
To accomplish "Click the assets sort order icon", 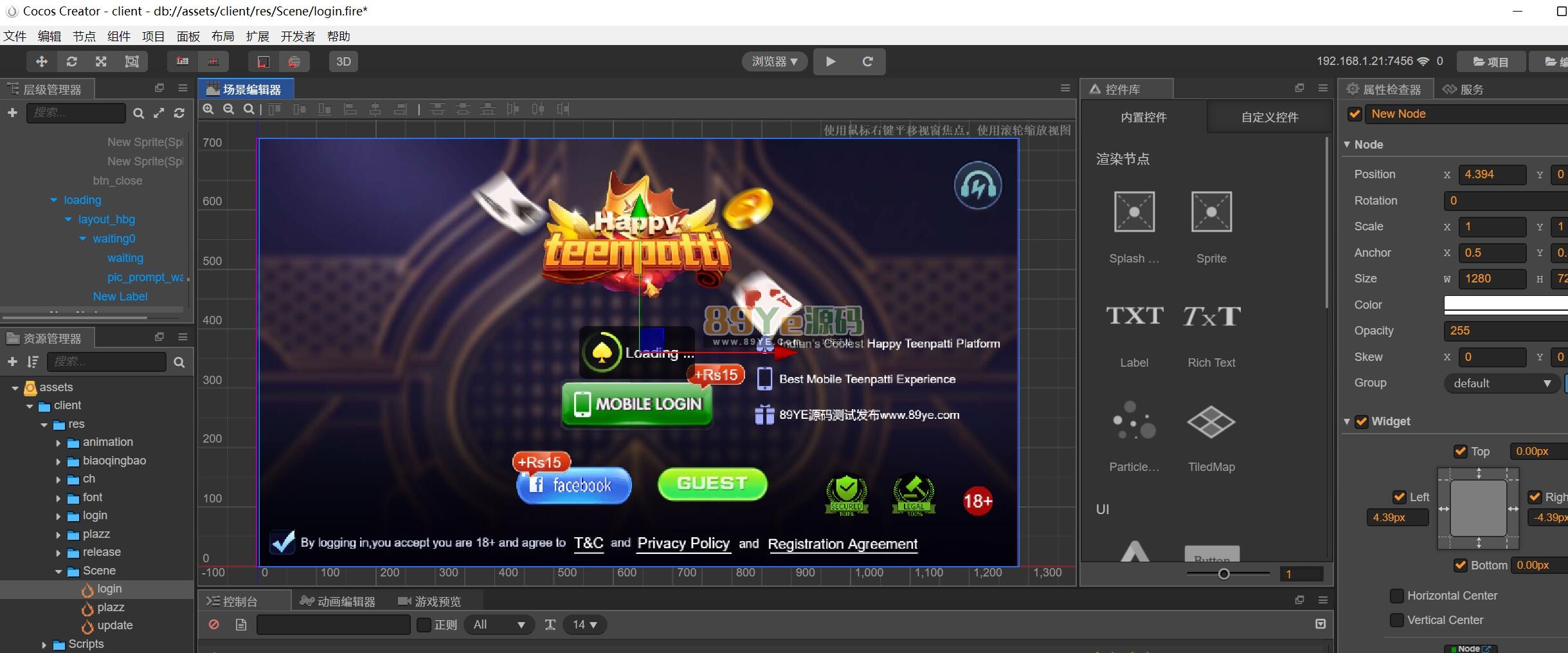I will [33, 362].
